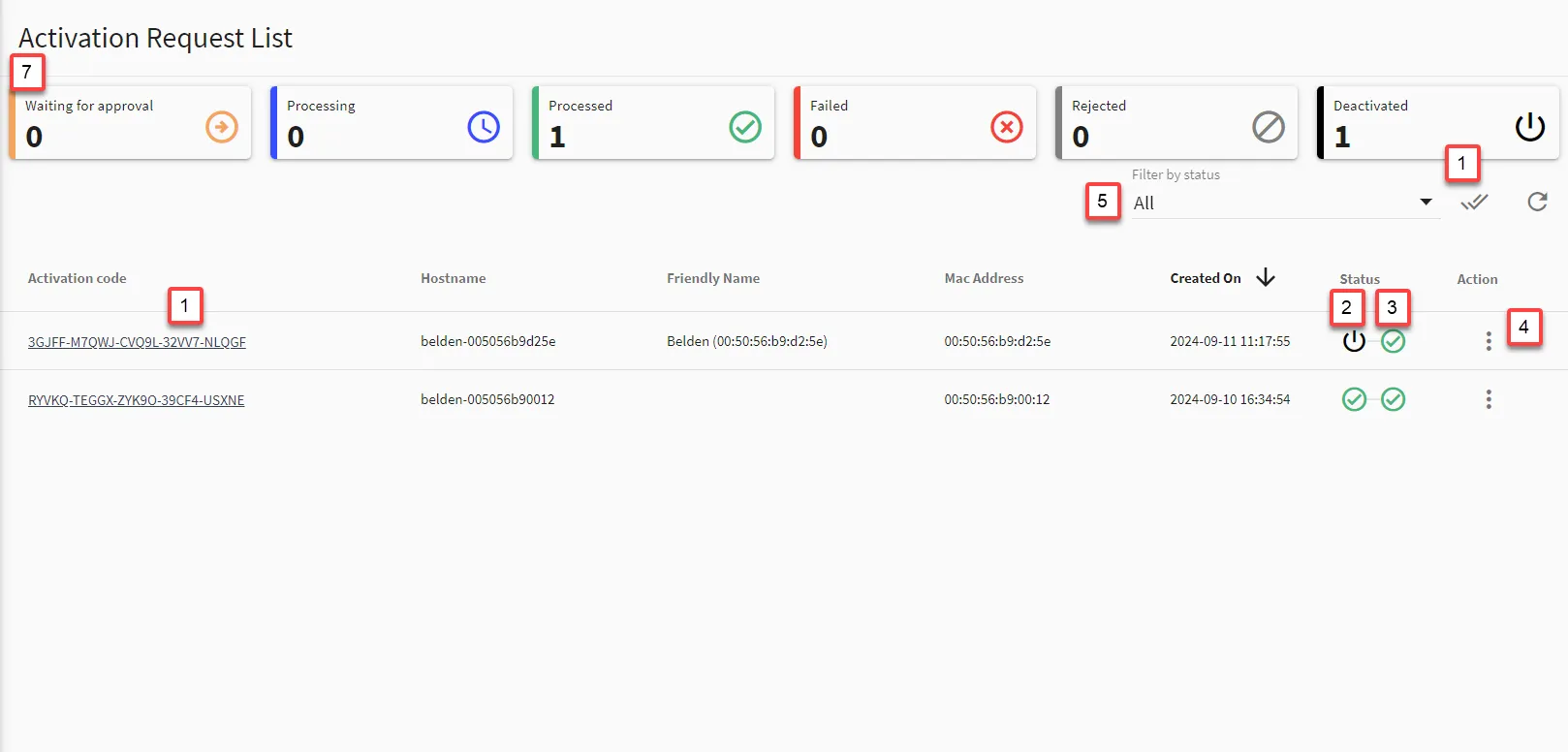Click first green status icon in RYVKQ row
This screenshot has width=1568, height=752.
point(1354,399)
